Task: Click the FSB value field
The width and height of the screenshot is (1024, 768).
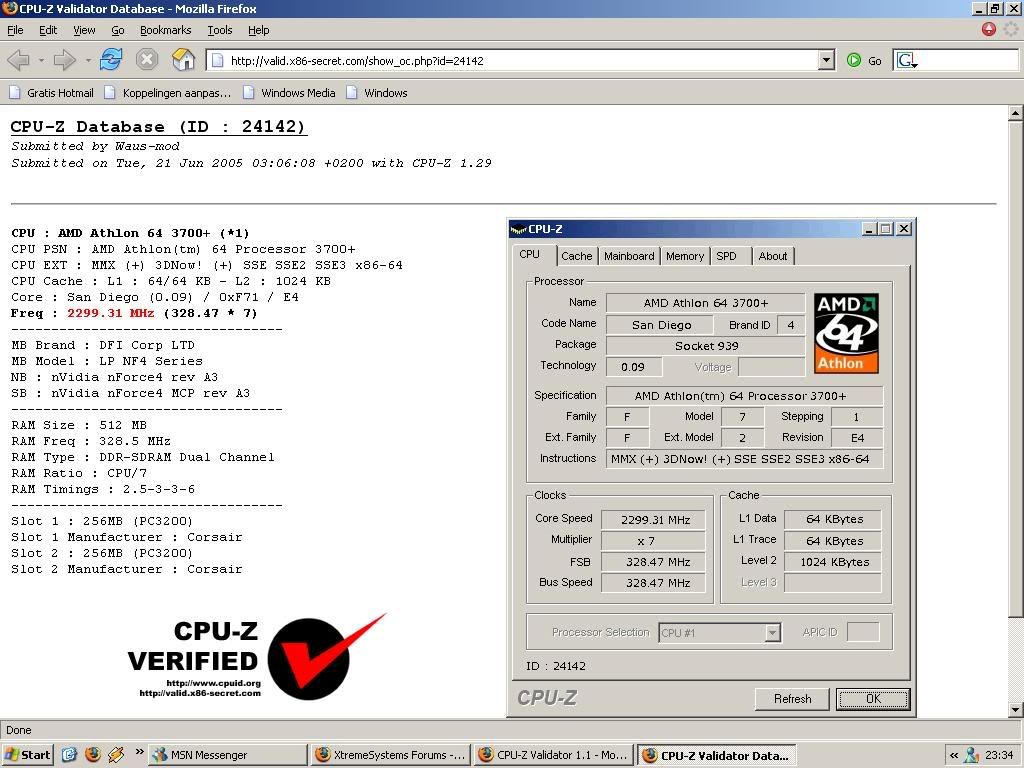Action: pyautogui.click(x=654, y=562)
